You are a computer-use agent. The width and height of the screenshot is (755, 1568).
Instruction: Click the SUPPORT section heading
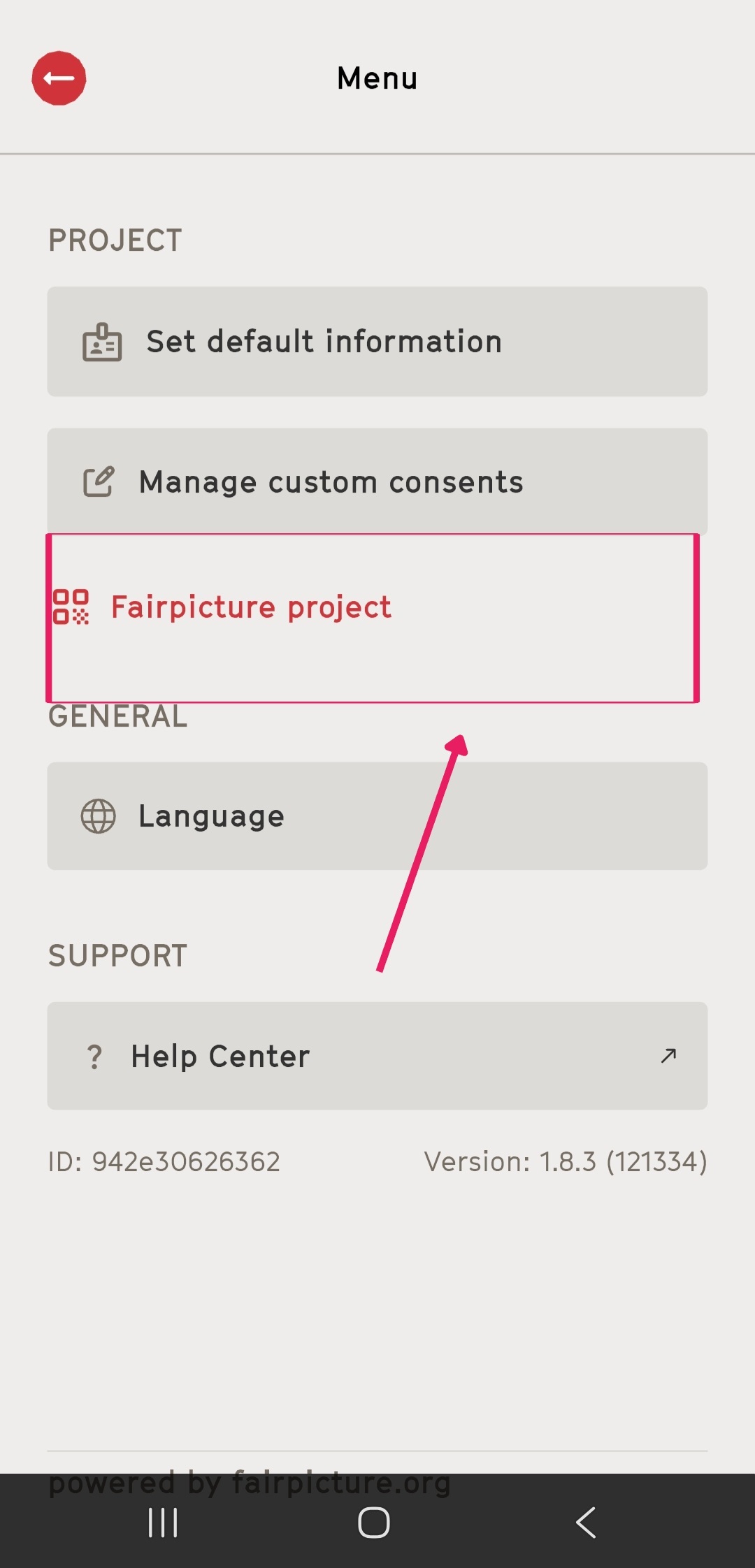(x=118, y=956)
